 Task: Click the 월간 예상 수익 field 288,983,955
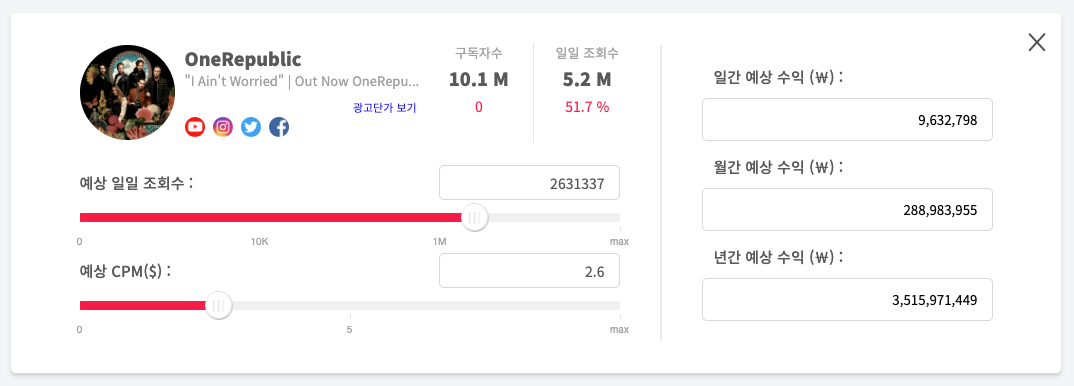pyautogui.click(x=847, y=209)
